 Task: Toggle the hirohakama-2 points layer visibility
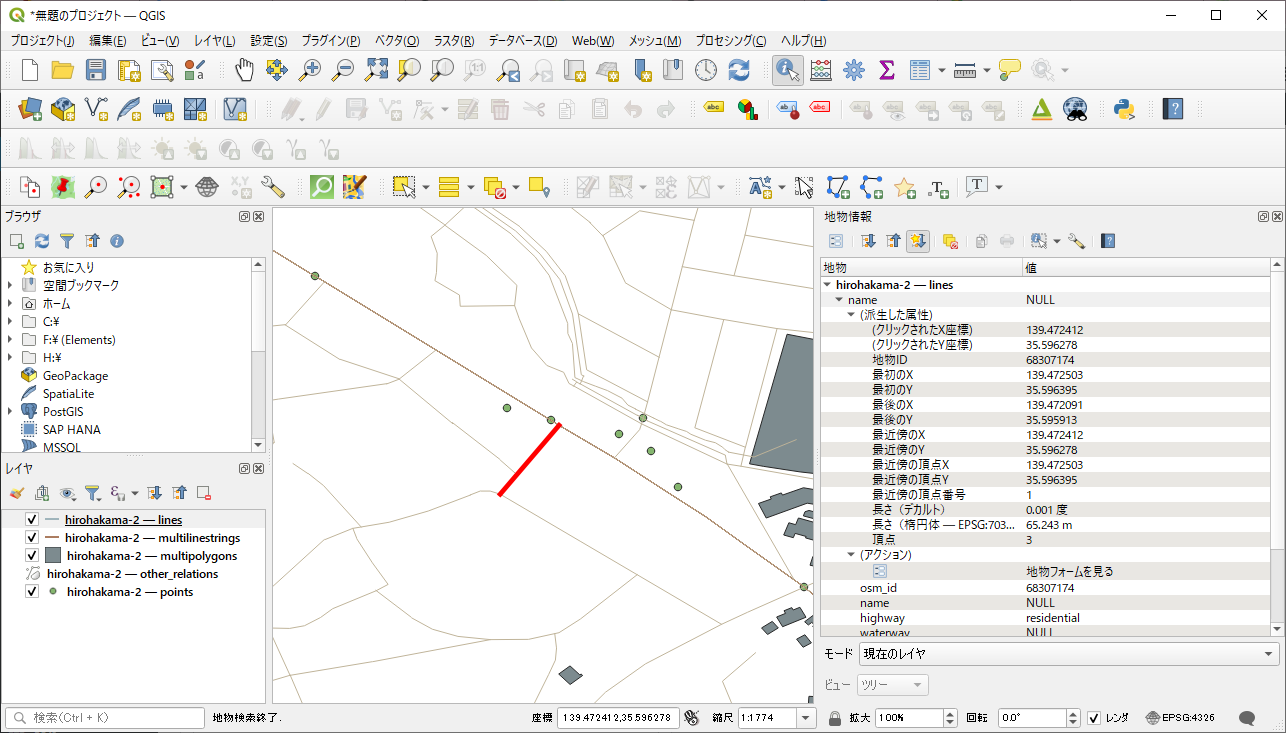[x=31, y=592]
